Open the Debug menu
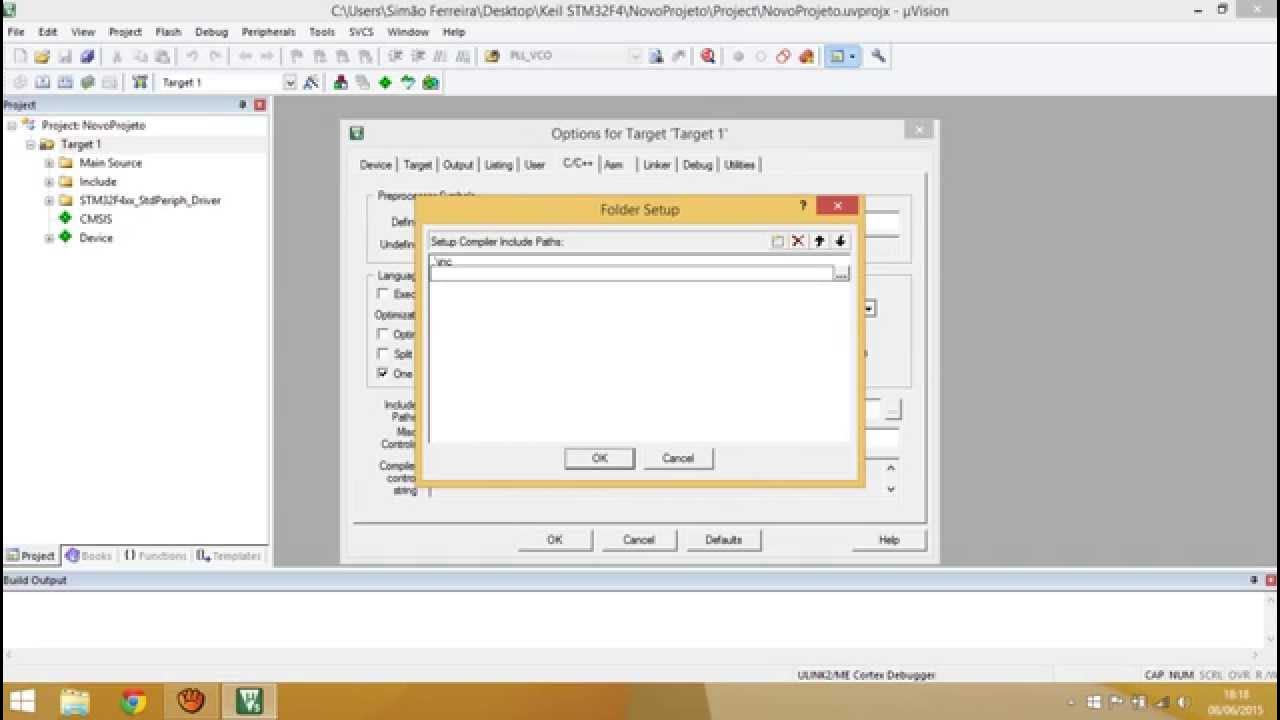1280x720 pixels. tap(211, 32)
